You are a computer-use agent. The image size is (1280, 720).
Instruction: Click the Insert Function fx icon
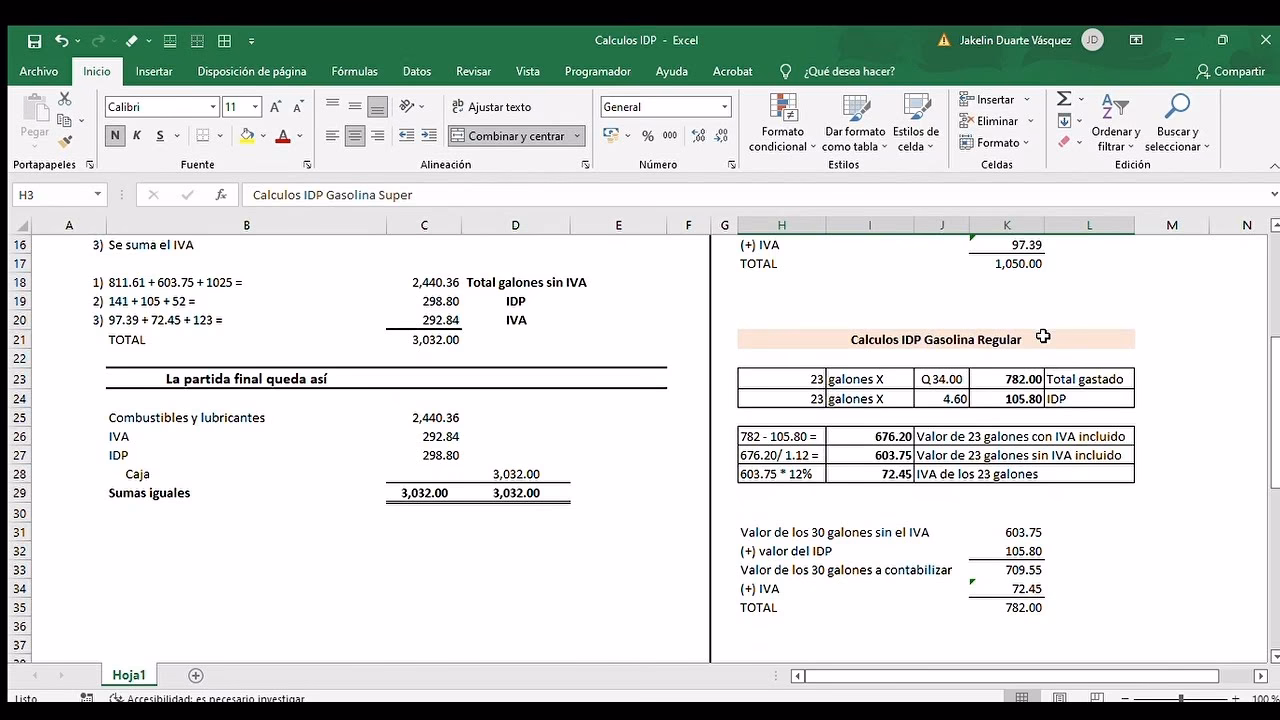pos(221,195)
